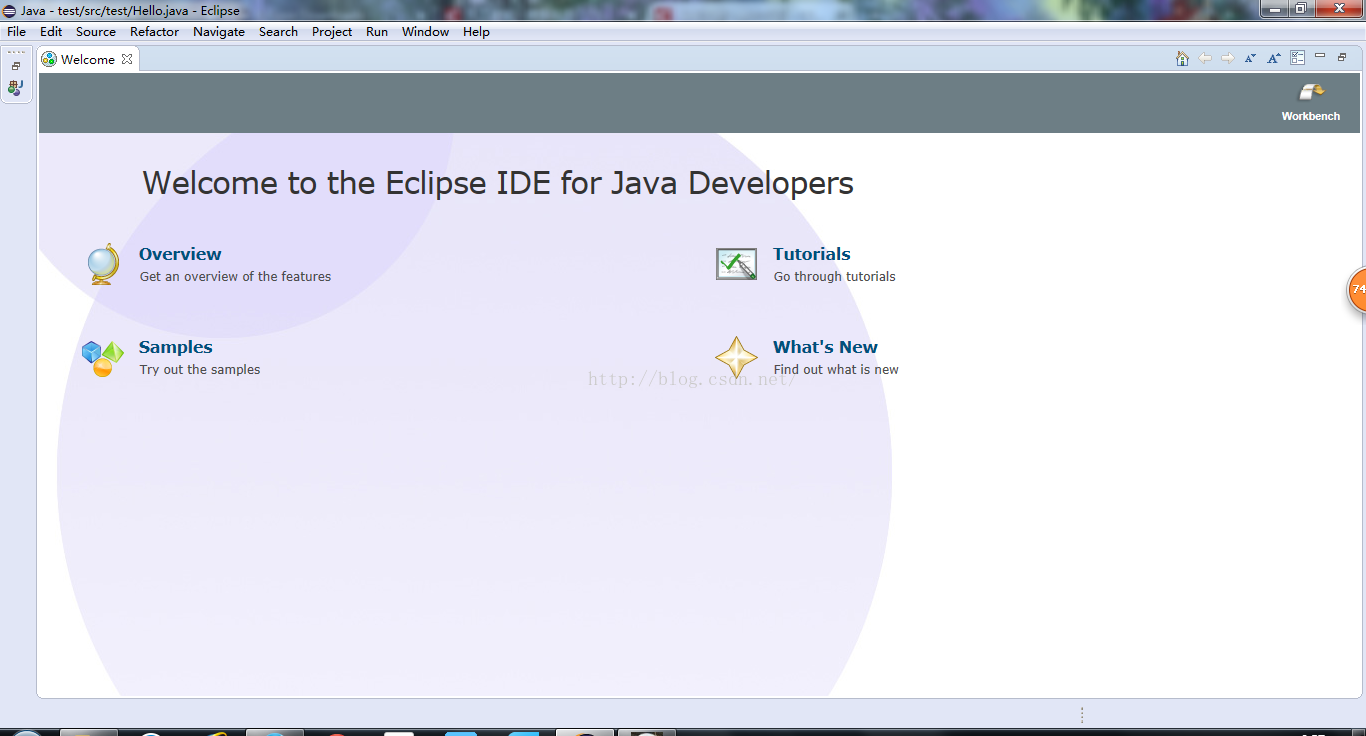Open the Customize page checklist icon
The image size is (1366, 736).
pos(1297,58)
